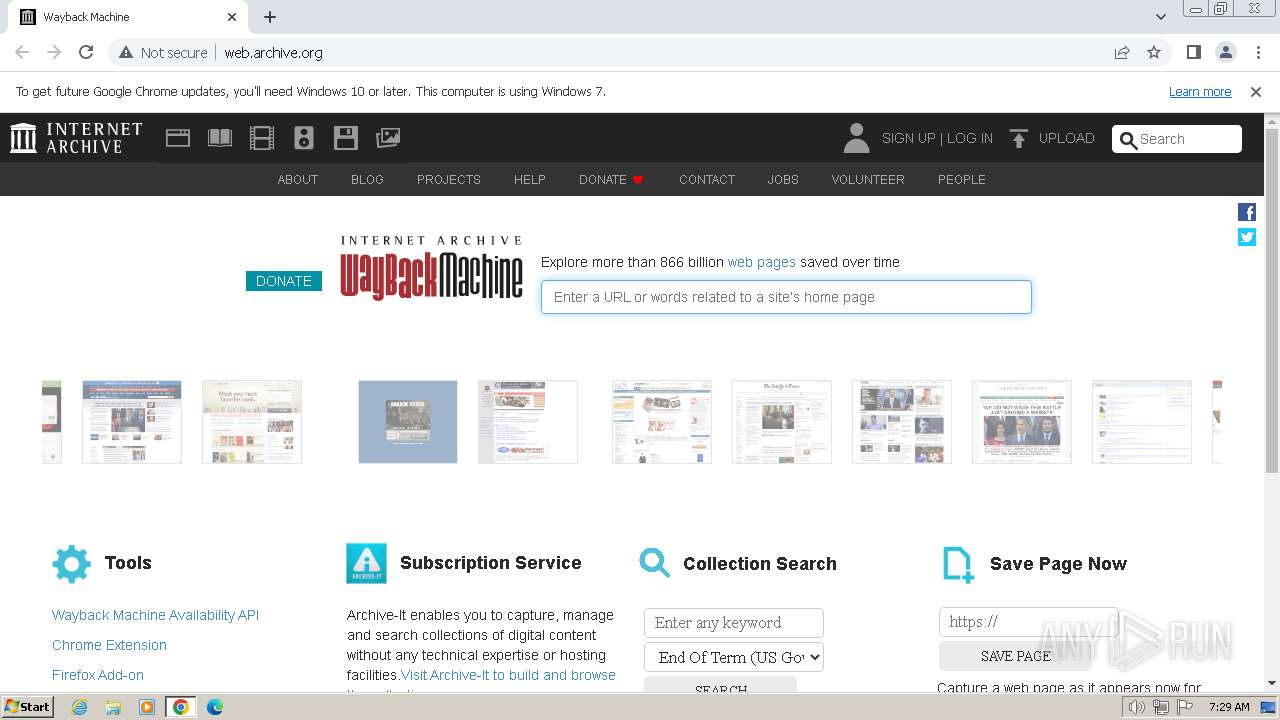Open the tab search dropdown arrow
The image size is (1280, 720).
click(x=1160, y=17)
